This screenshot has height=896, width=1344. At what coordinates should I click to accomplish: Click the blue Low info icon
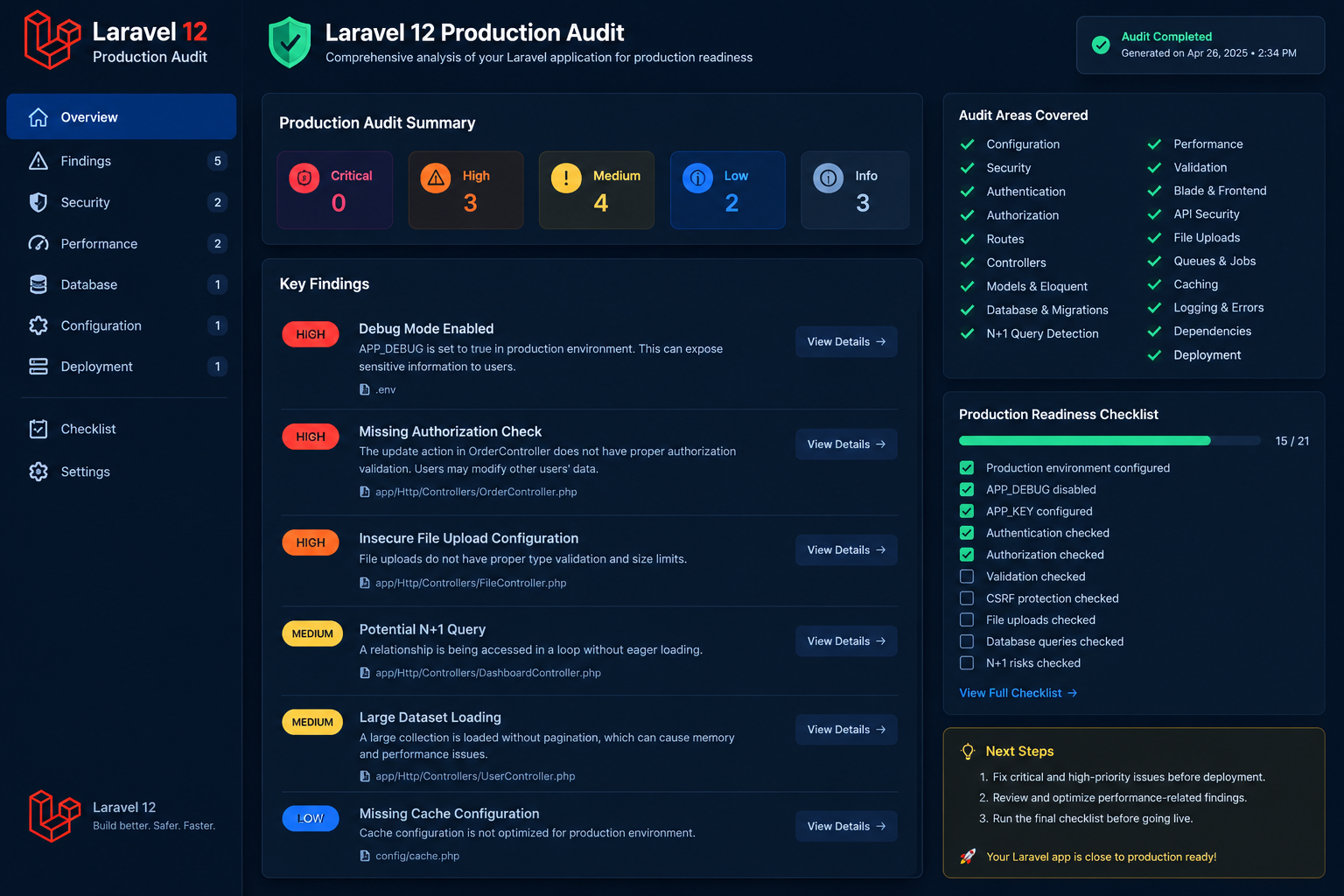coord(697,178)
